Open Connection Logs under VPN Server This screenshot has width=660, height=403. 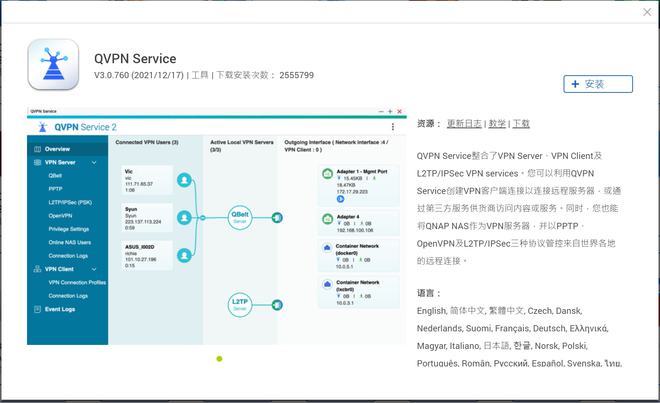click(x=68, y=256)
